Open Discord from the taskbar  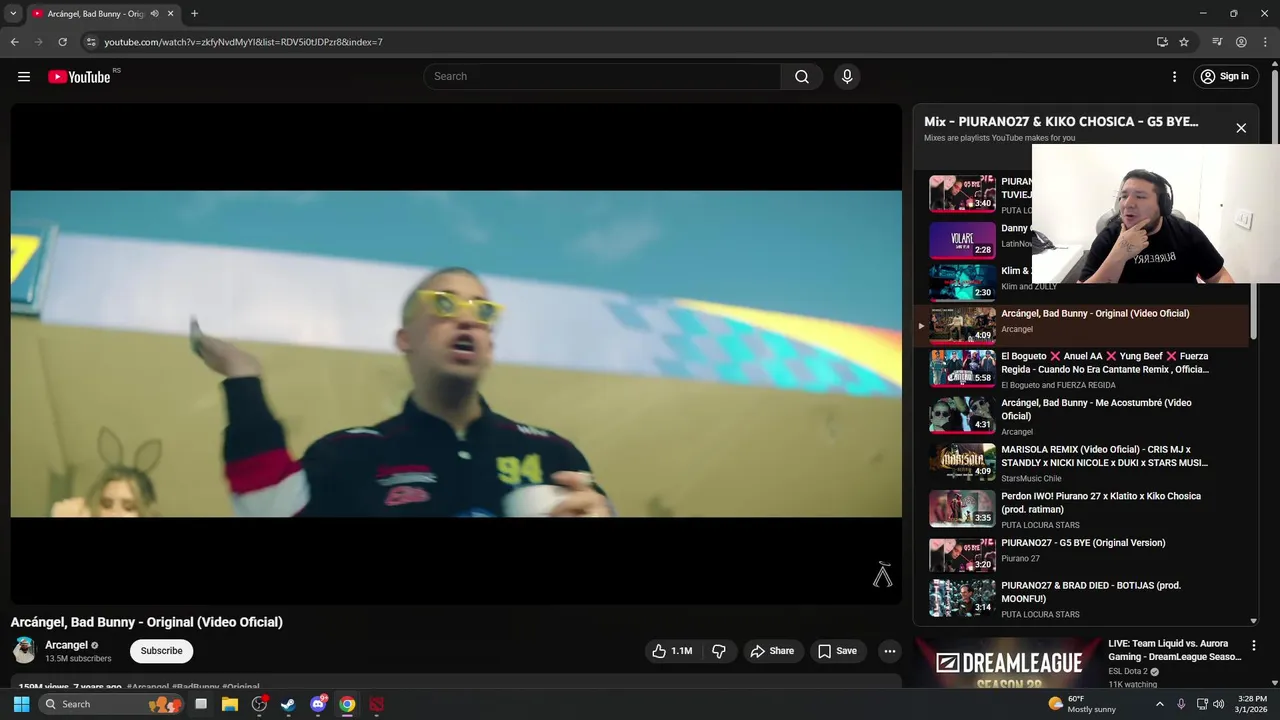[x=318, y=704]
